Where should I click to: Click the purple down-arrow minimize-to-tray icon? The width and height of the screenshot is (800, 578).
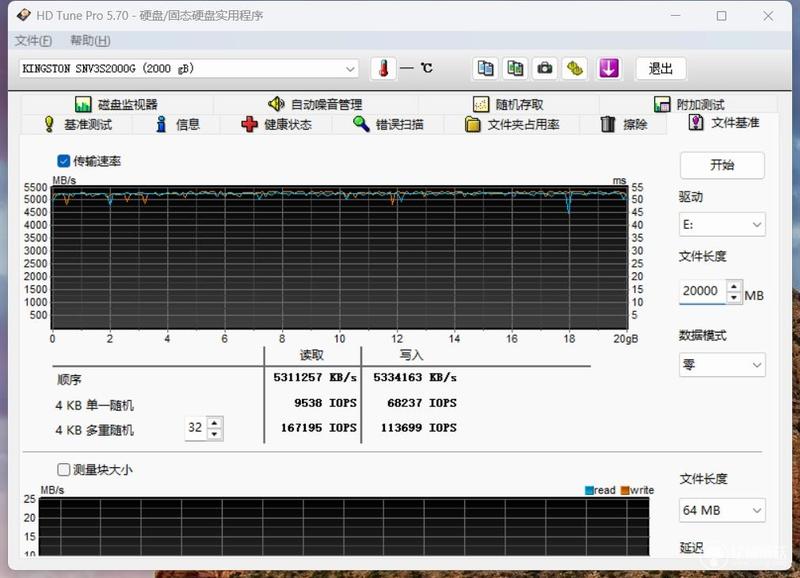[609, 68]
